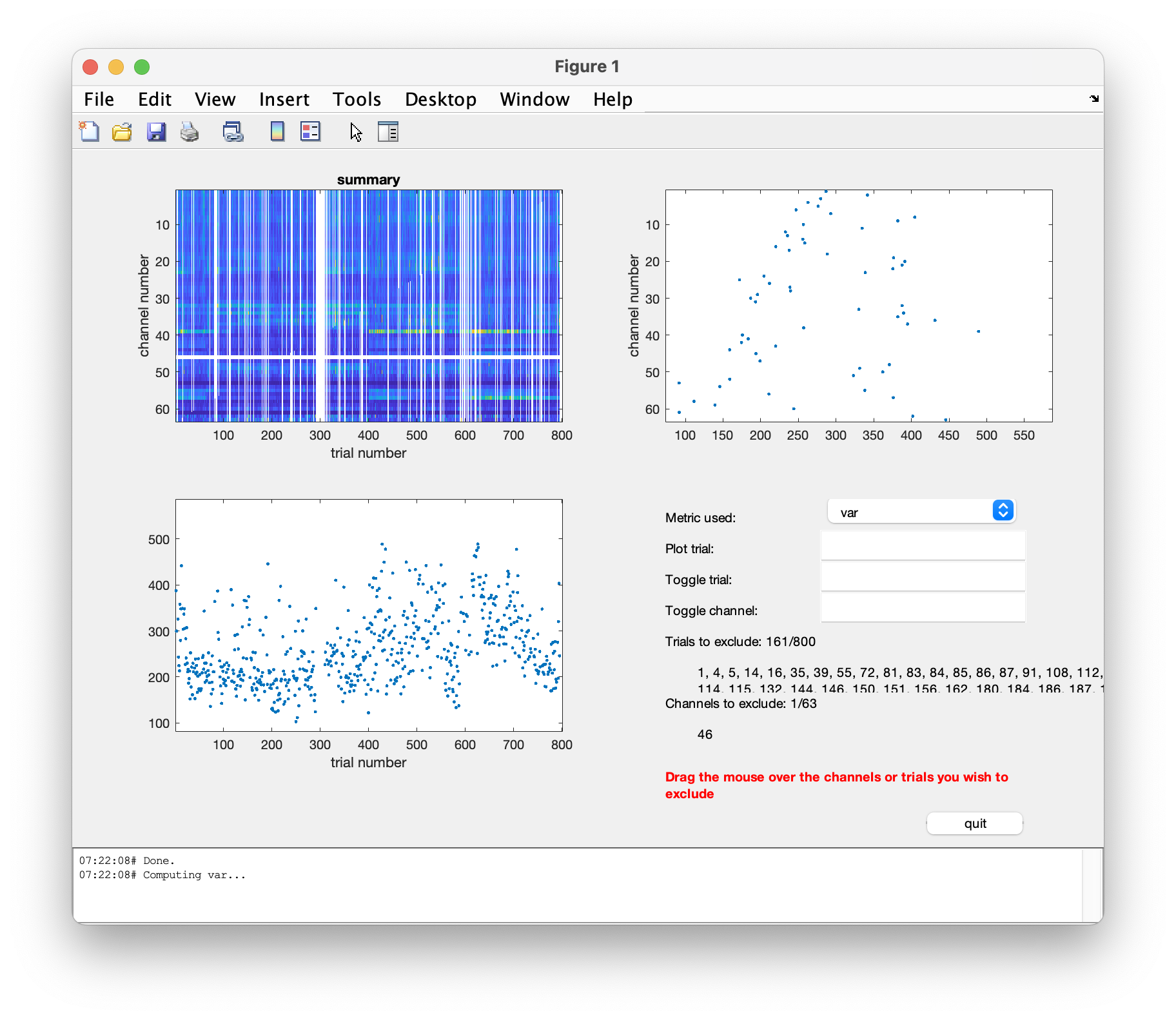1176x1020 pixels.
Task: Click the 'Done.' log line
Action: click(127, 861)
